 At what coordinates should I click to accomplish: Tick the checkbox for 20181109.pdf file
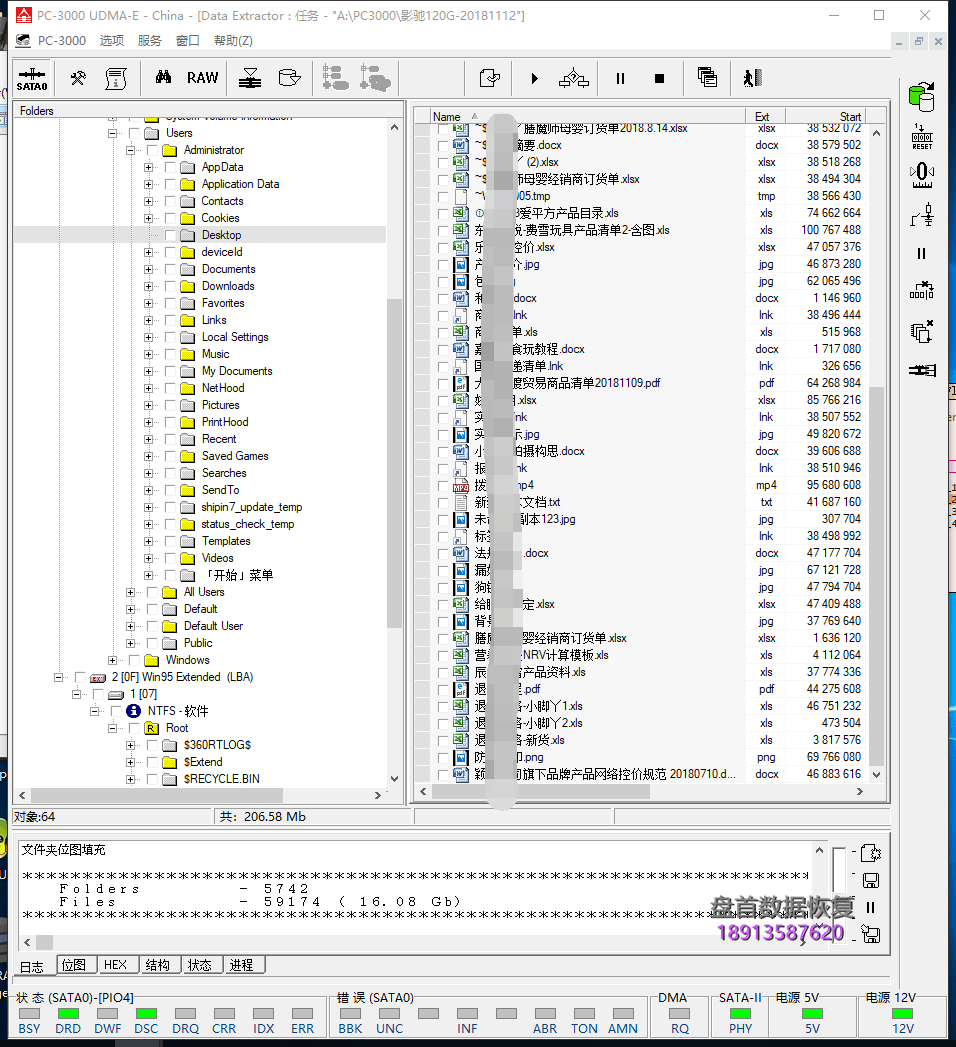[443, 383]
